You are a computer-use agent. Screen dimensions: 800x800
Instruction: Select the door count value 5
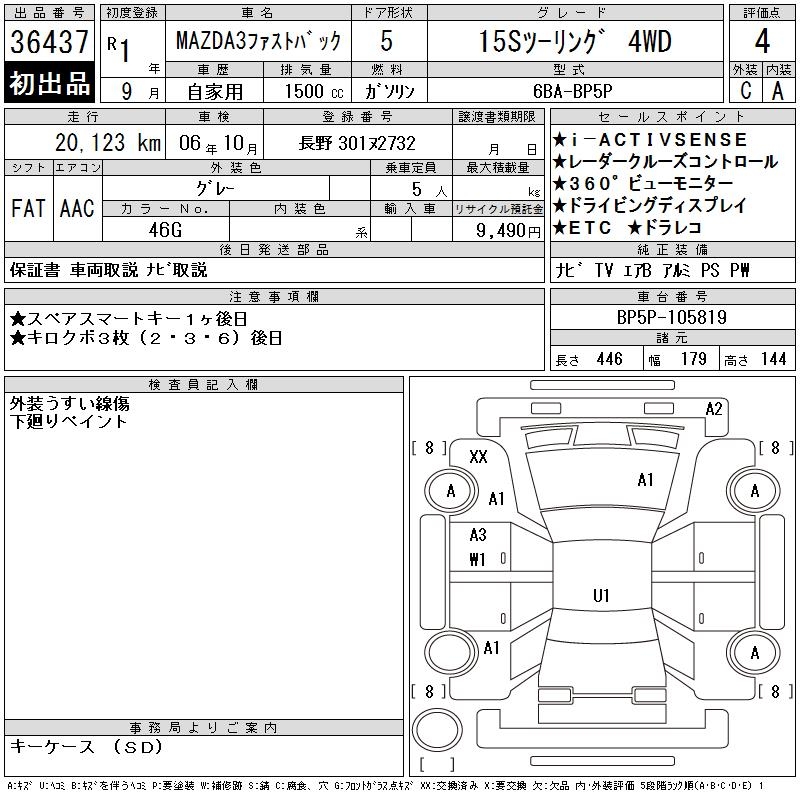click(x=387, y=41)
